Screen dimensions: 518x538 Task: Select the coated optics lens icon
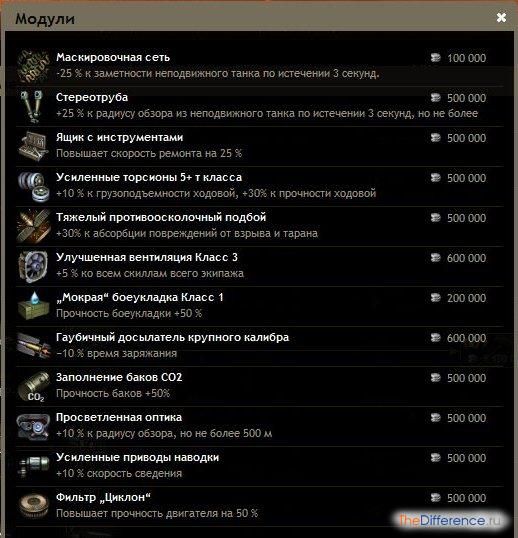(33, 426)
